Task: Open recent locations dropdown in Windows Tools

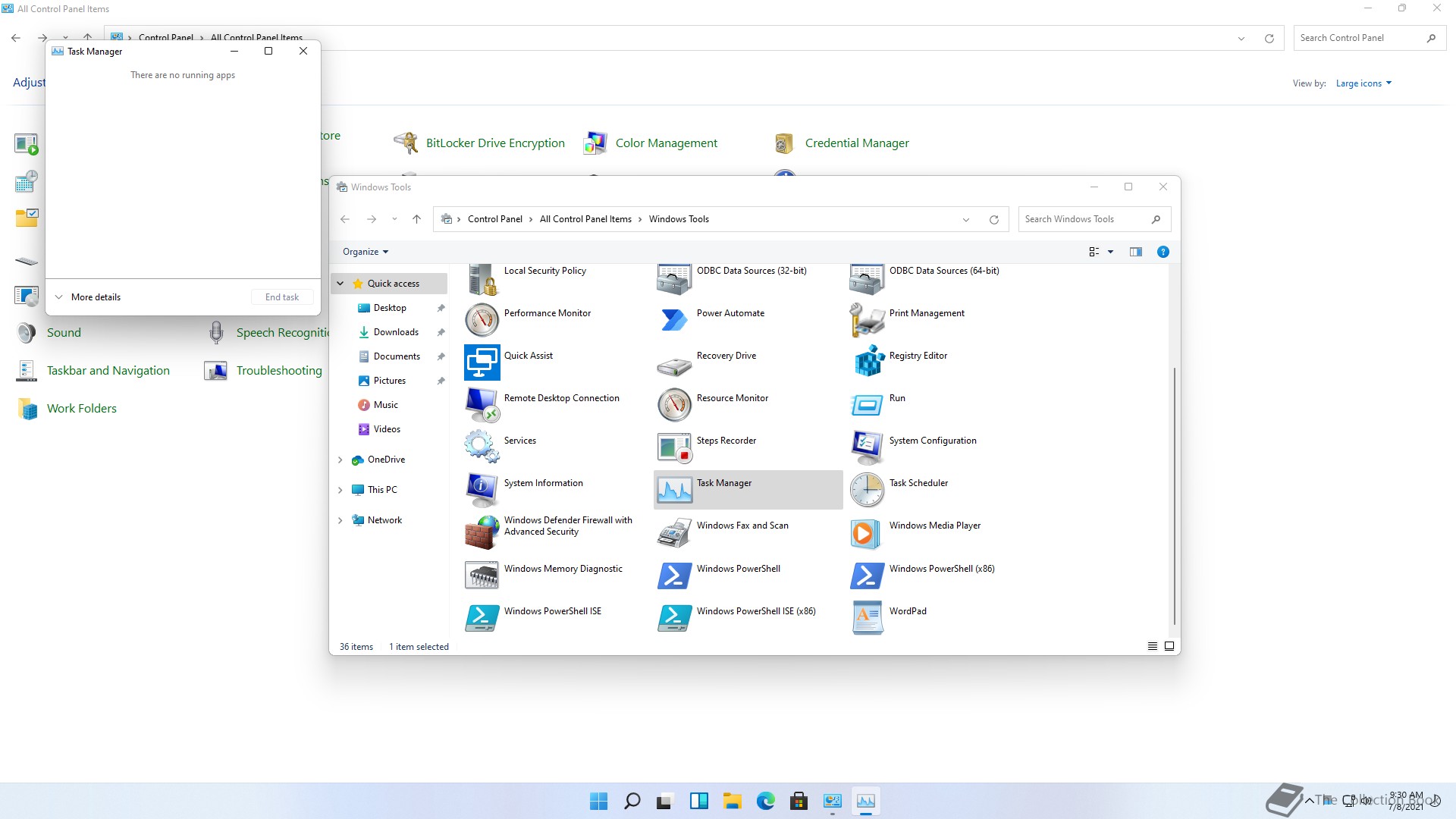Action: [394, 219]
